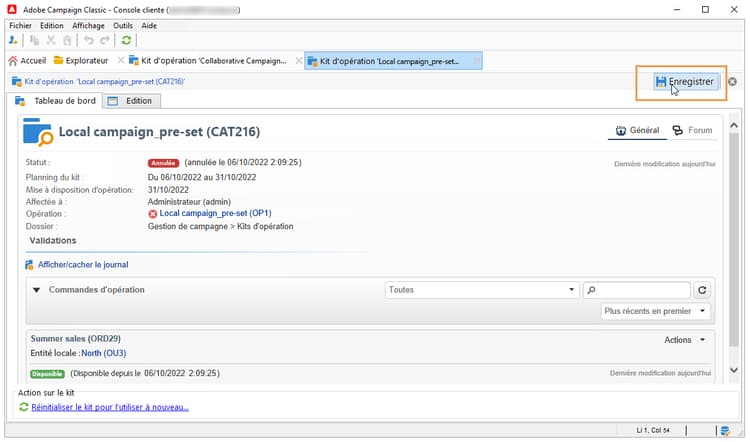Click the vertical scrollbar down arrow

(x=734, y=370)
